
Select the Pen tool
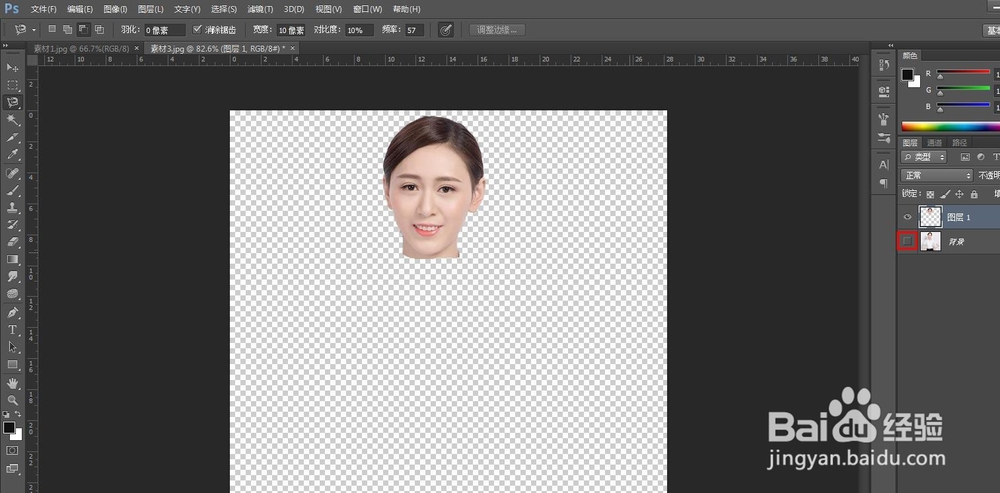[x=12, y=313]
